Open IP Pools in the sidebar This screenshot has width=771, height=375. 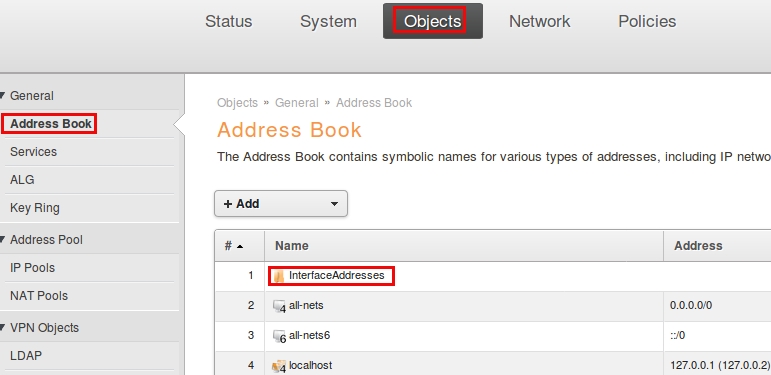pyautogui.click(x=32, y=268)
